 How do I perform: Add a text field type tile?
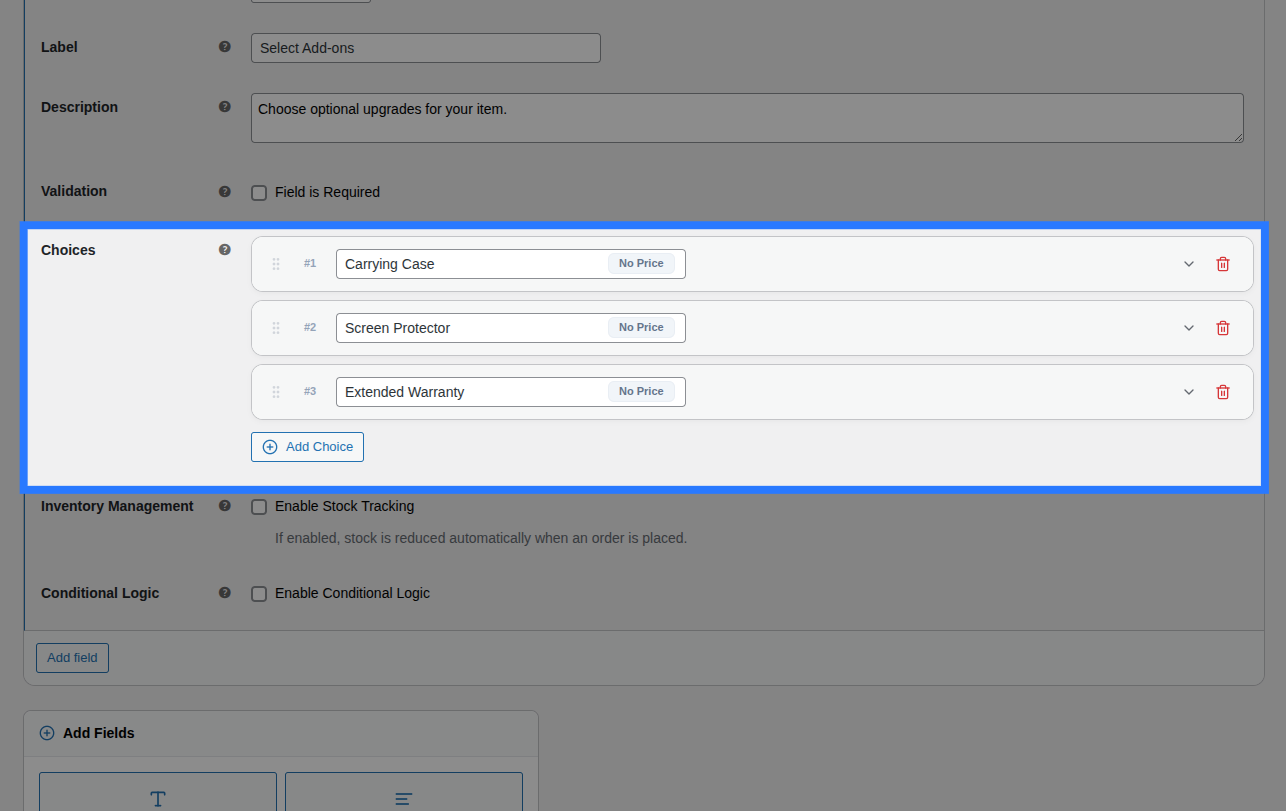tap(158, 792)
